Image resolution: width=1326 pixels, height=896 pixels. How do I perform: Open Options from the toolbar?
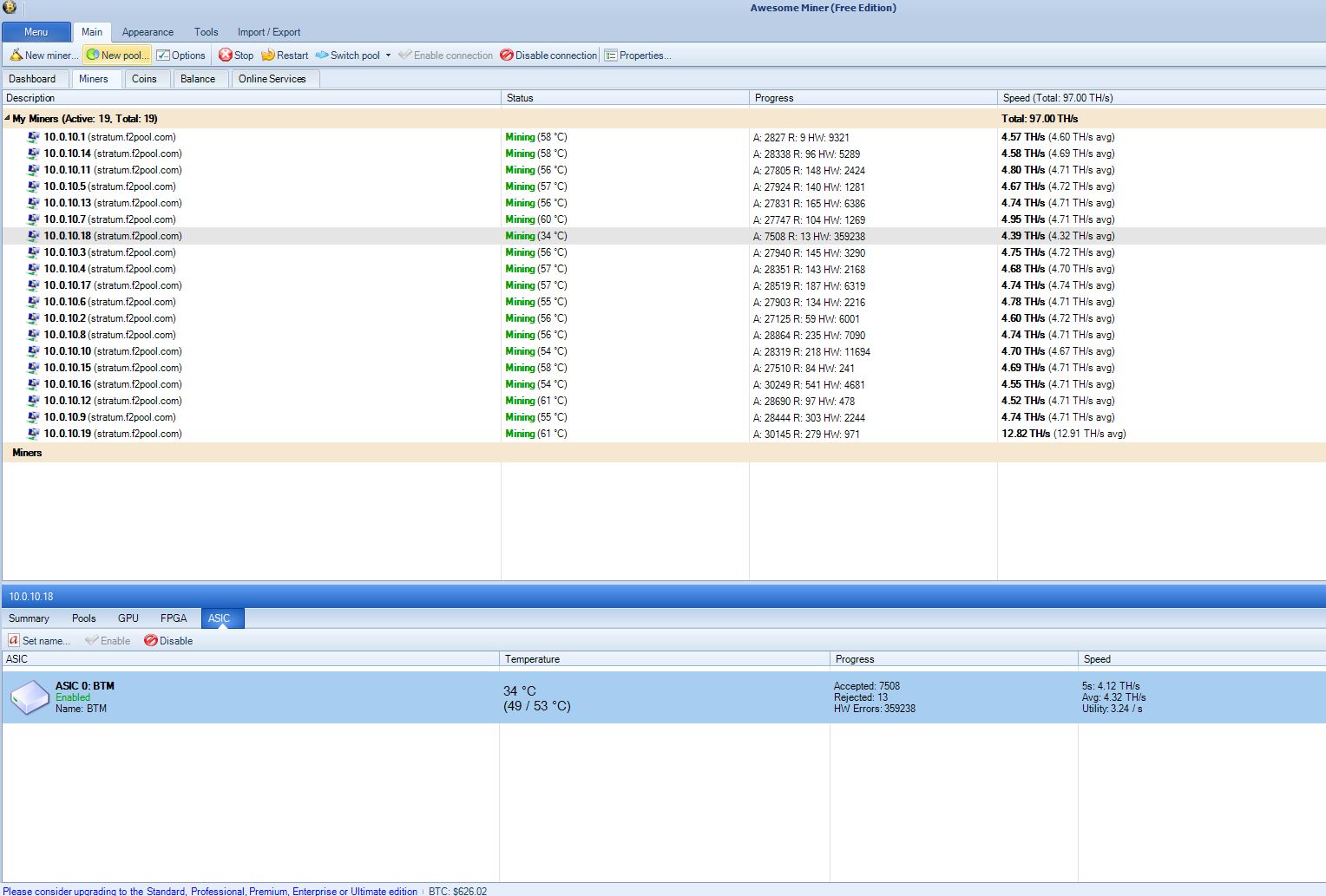[x=181, y=56]
